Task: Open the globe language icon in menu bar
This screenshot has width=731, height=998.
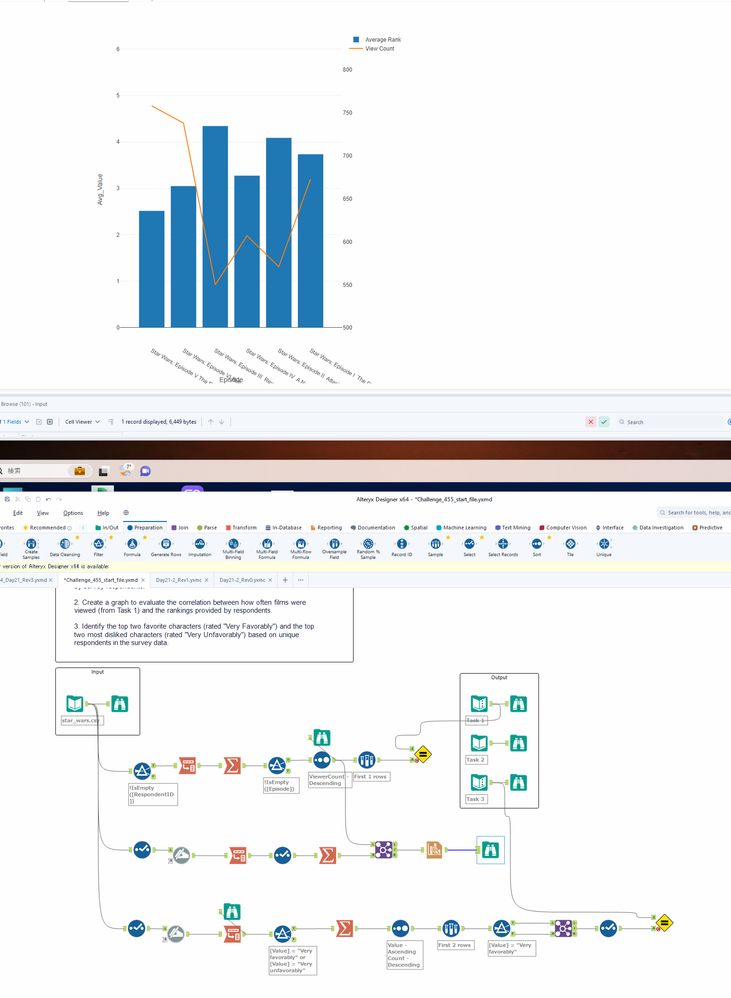Action: (126, 513)
